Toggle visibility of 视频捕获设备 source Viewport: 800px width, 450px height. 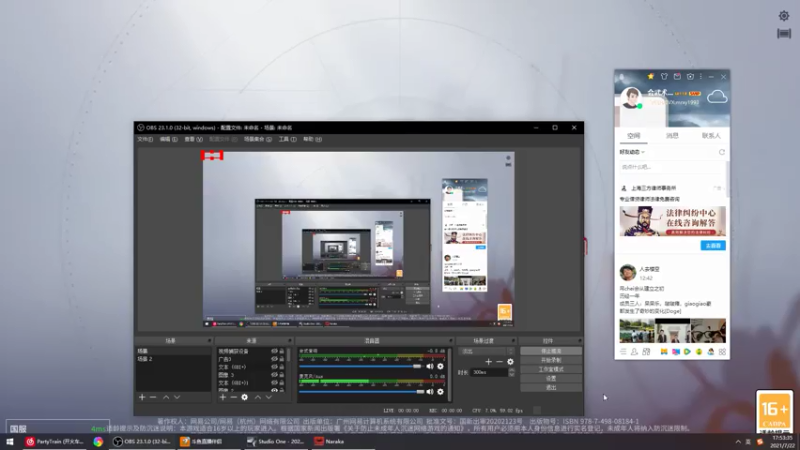click(274, 351)
